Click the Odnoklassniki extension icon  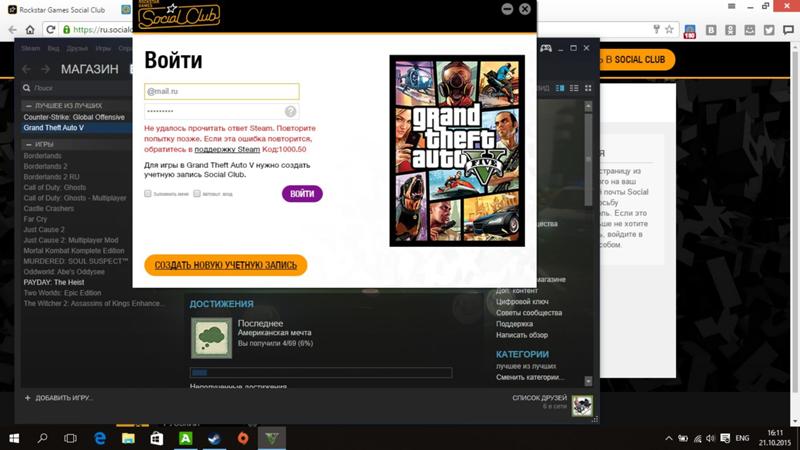(x=730, y=30)
